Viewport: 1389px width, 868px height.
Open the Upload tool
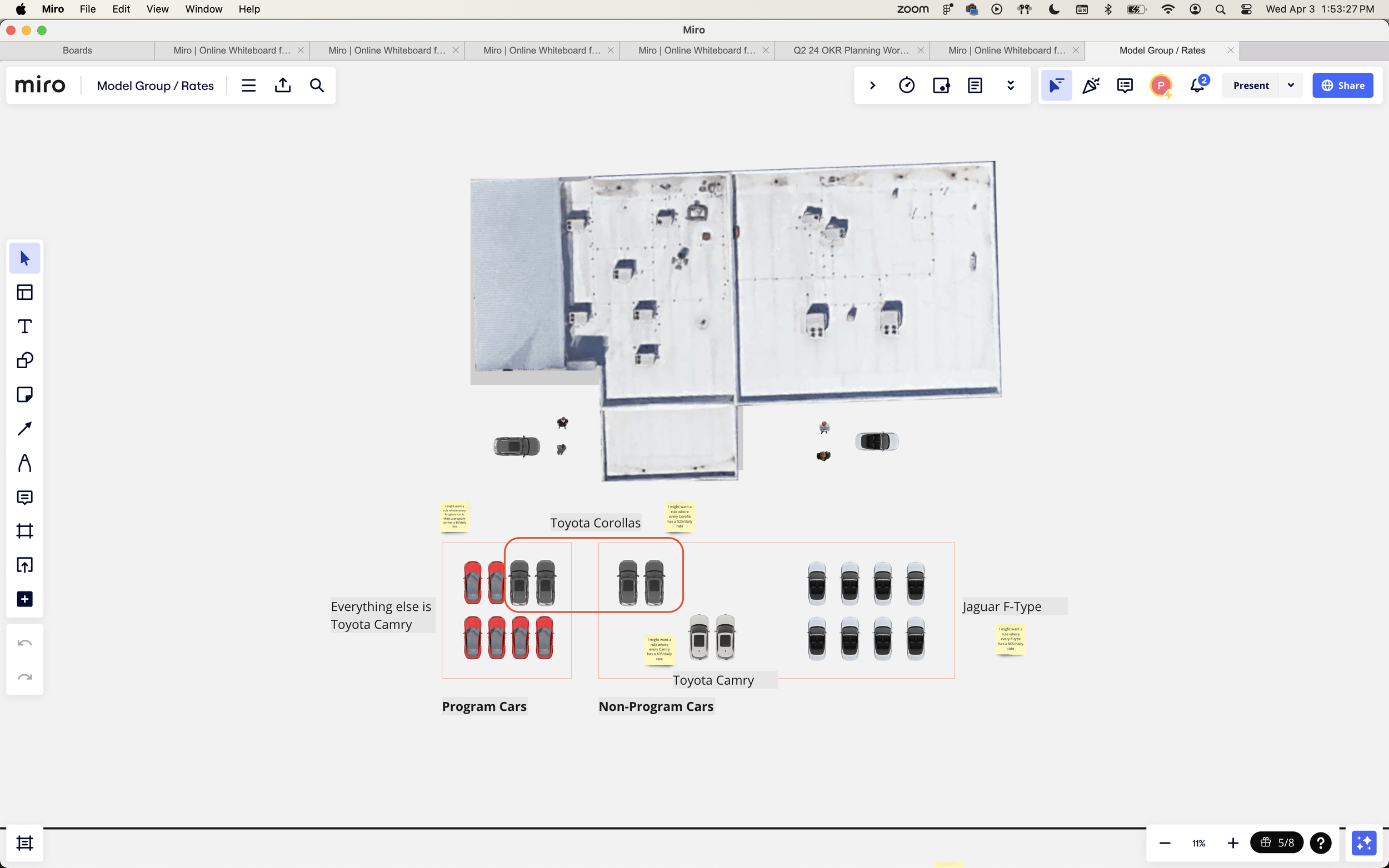[24, 565]
